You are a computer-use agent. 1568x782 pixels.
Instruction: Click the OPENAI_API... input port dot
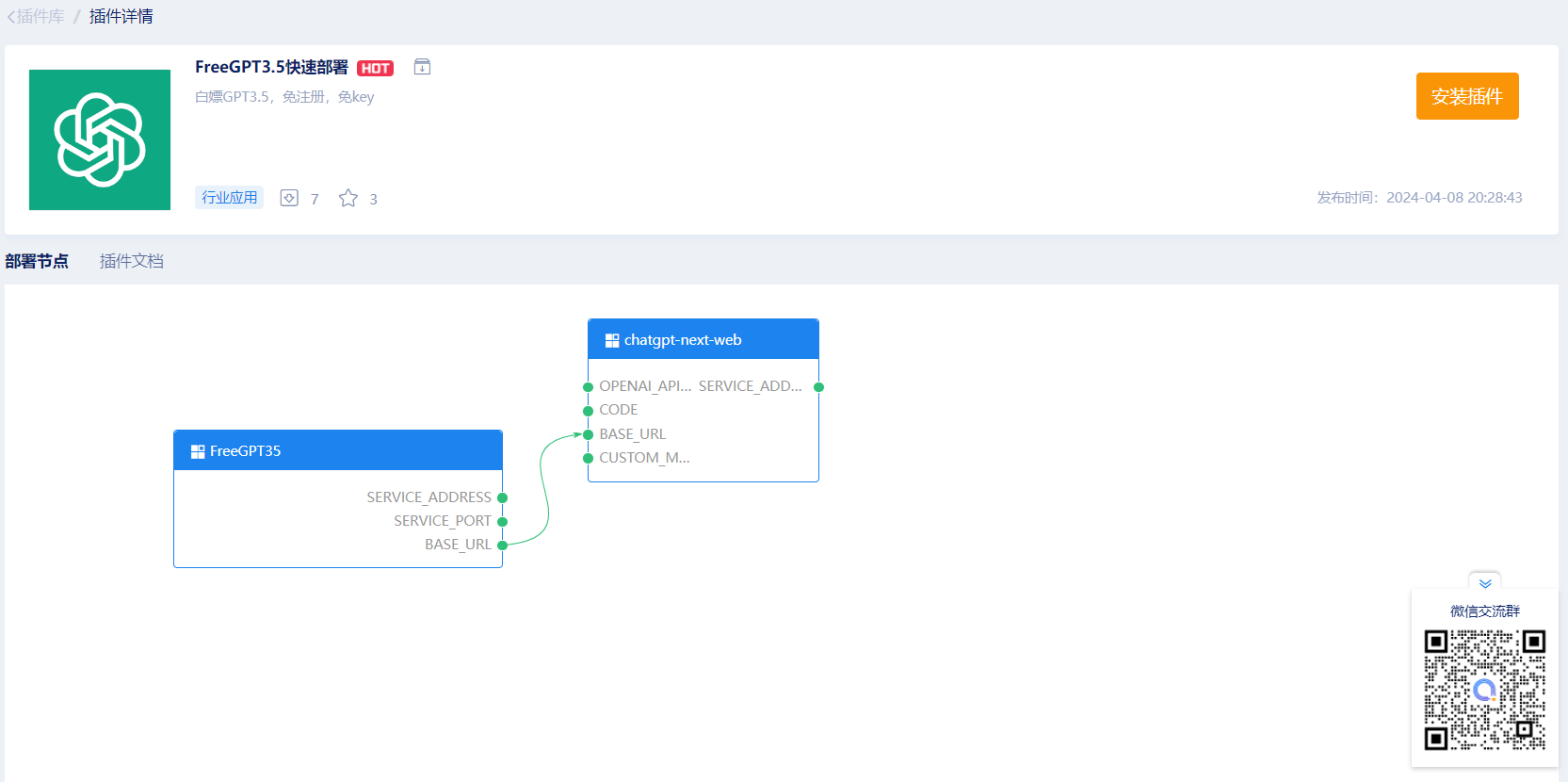coord(588,387)
